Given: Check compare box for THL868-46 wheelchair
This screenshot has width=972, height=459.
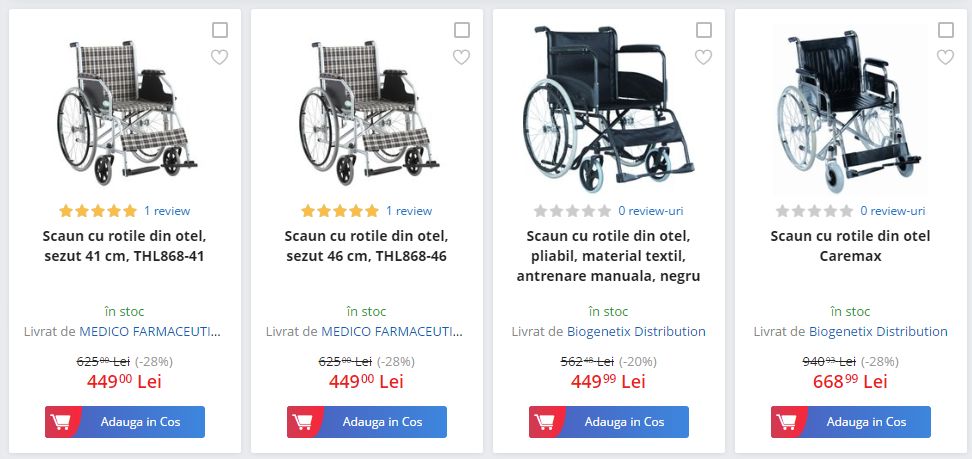Looking at the screenshot, I should point(461,30).
